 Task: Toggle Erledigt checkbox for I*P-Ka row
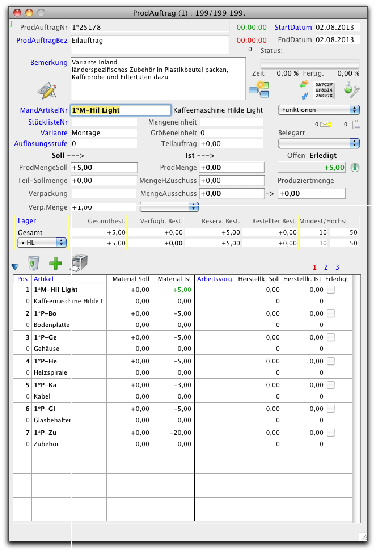tap(331, 385)
